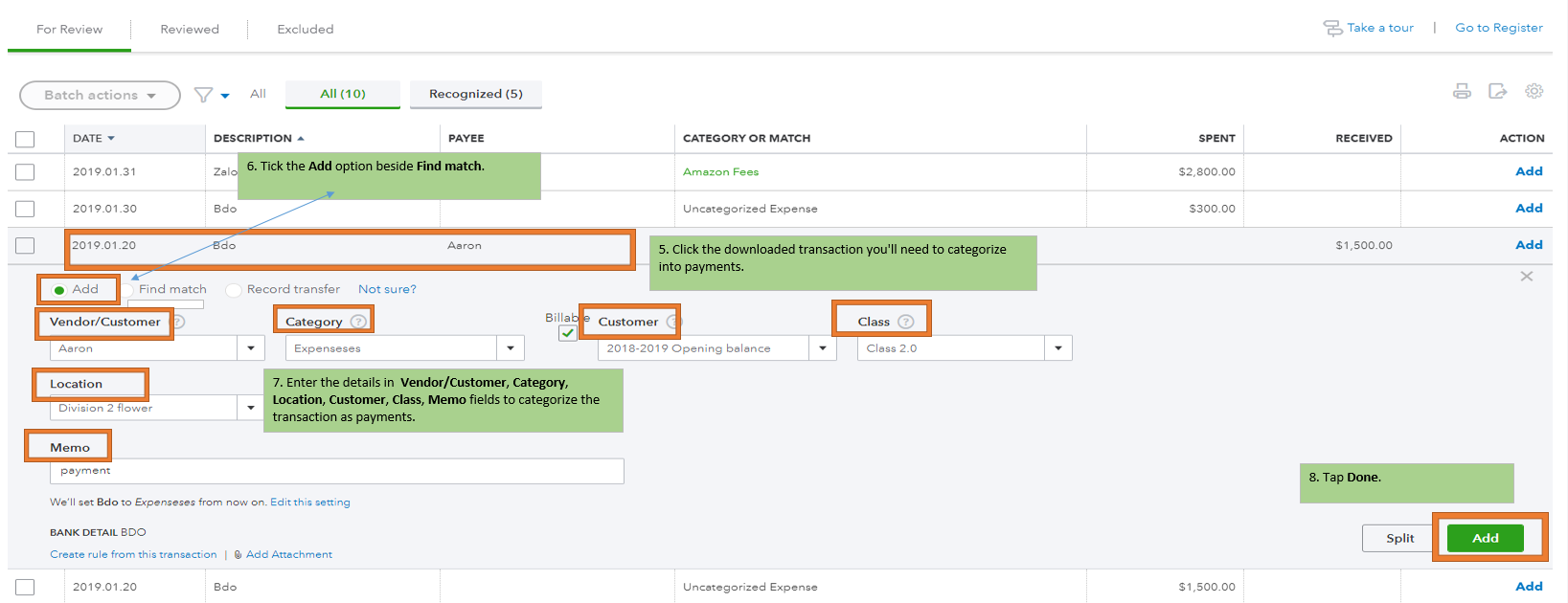1568x603 pixels.
Task: Sort by the DATE column header
Action: pos(94,138)
